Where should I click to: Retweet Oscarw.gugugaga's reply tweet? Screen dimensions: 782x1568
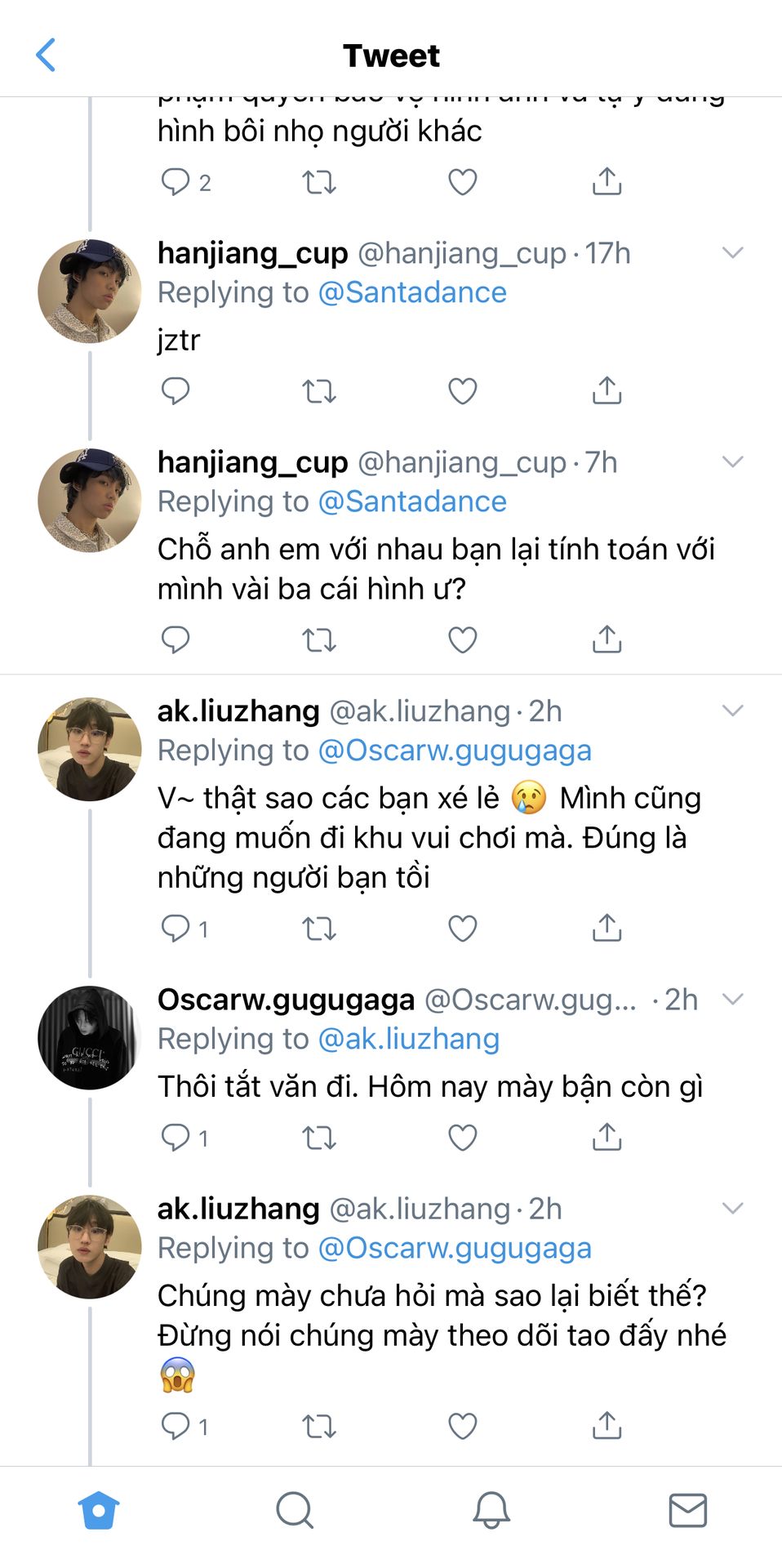click(318, 1137)
